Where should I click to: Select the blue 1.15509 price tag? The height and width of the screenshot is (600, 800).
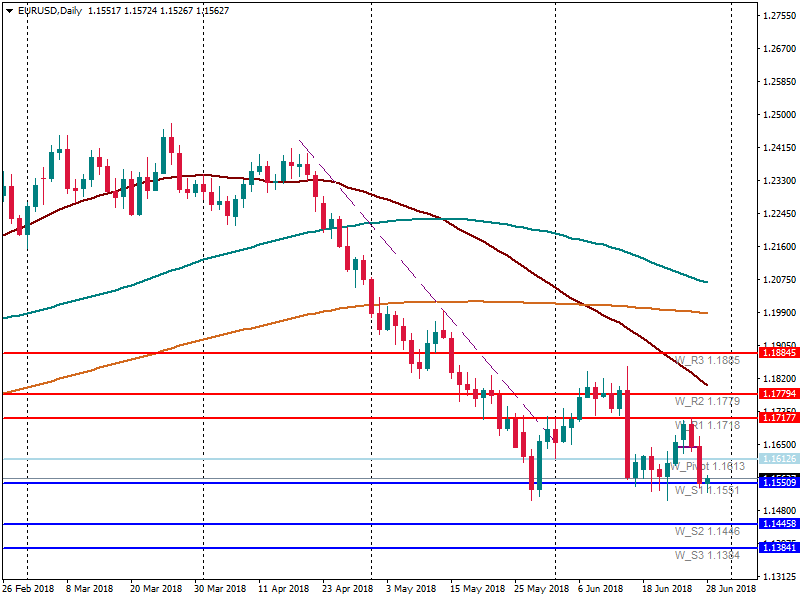coord(779,483)
